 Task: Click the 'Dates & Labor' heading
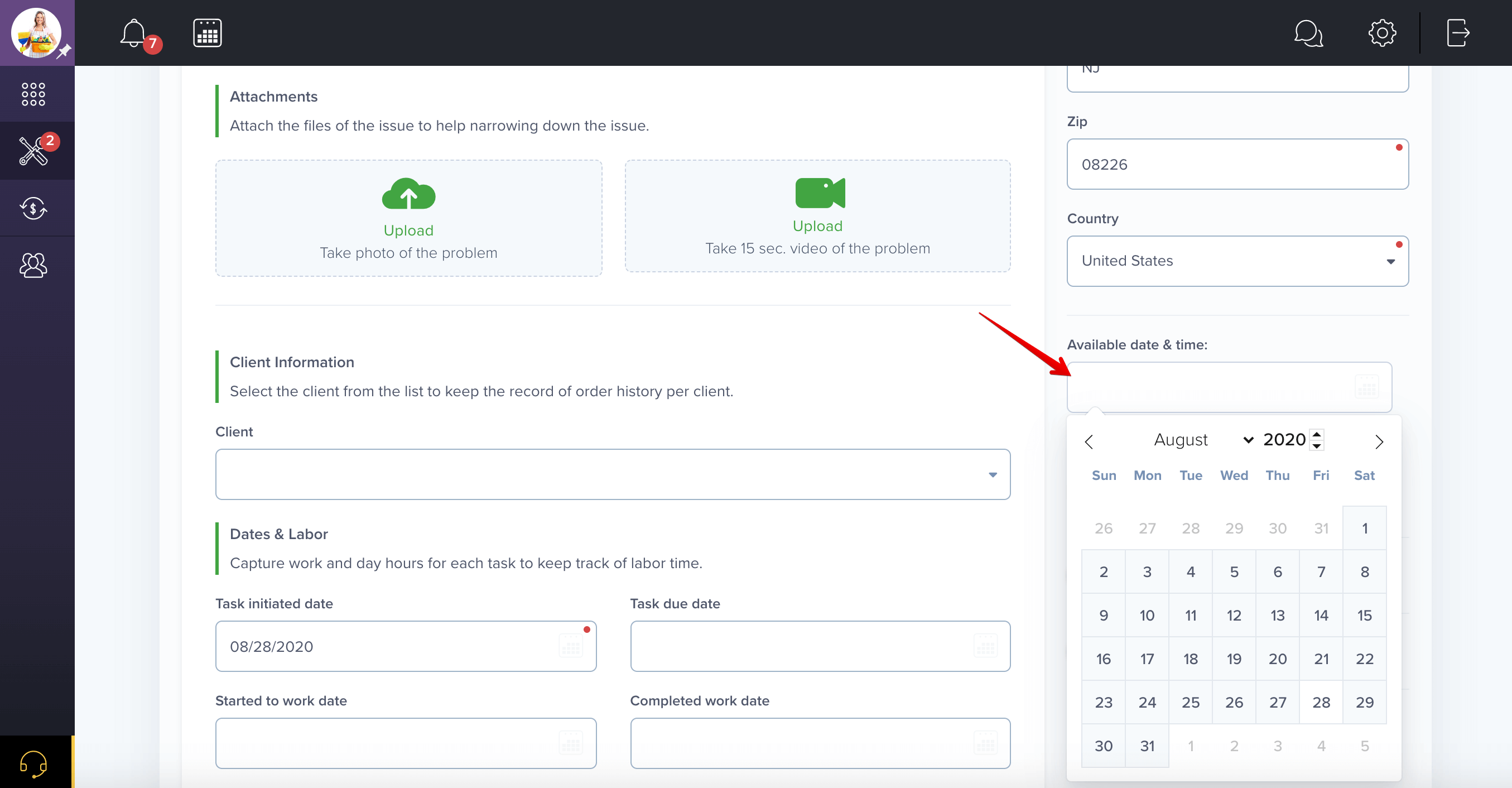point(279,534)
